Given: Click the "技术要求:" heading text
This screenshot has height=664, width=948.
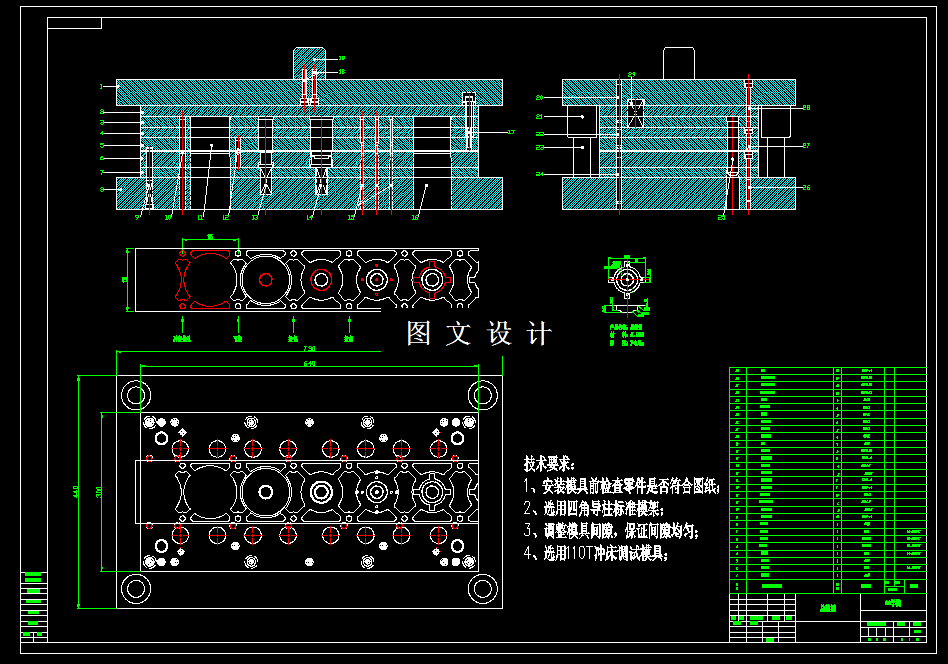Looking at the screenshot, I should (548, 464).
